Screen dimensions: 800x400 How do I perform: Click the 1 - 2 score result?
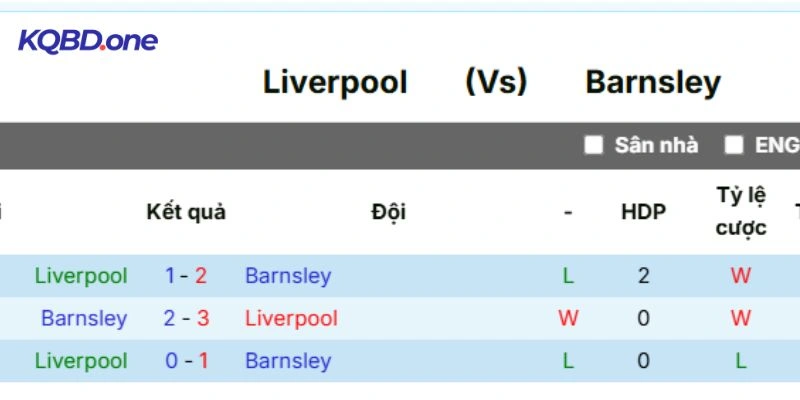(x=186, y=276)
